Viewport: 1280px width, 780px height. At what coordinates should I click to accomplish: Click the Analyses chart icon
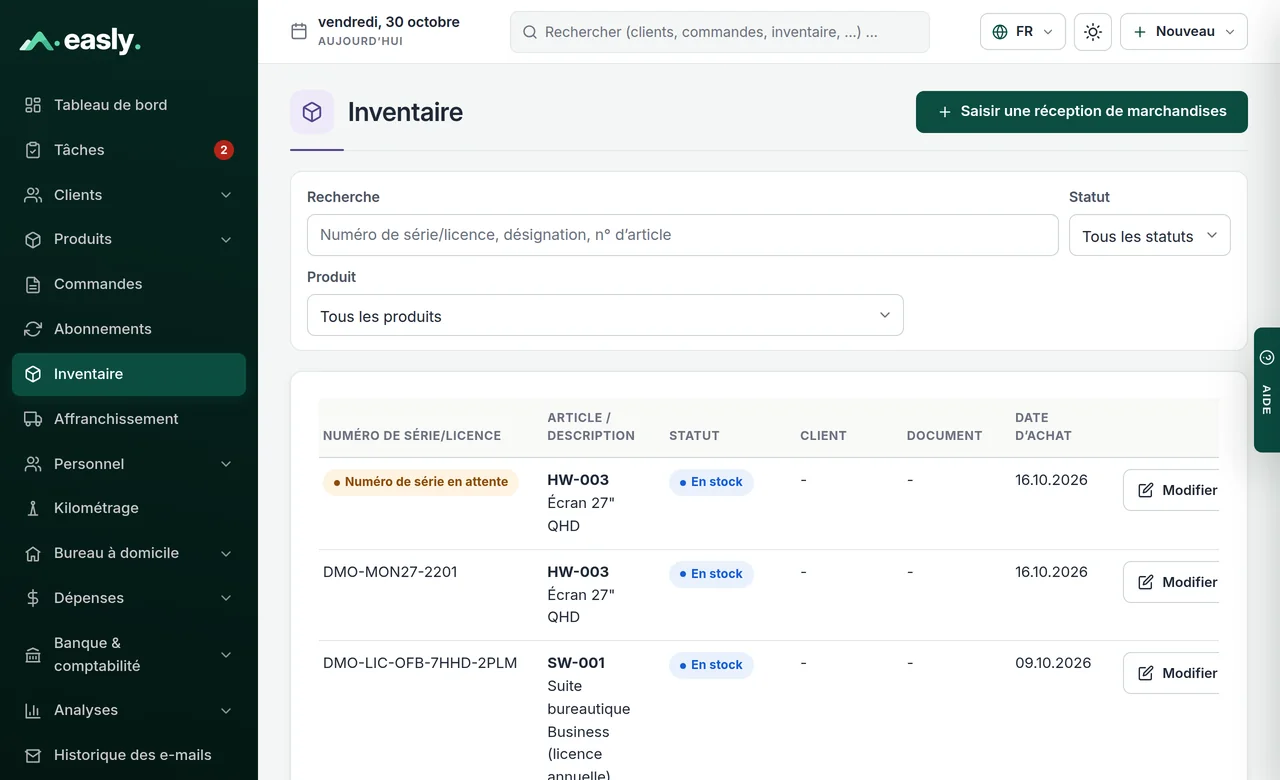33,710
